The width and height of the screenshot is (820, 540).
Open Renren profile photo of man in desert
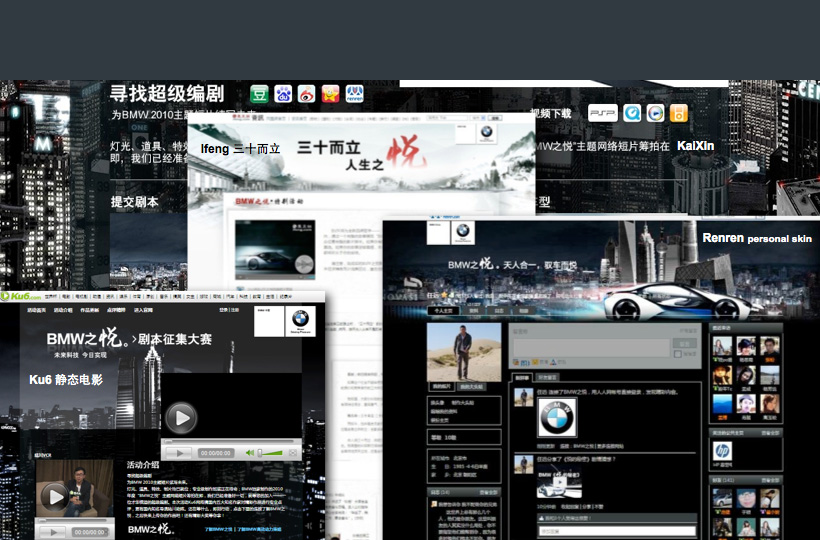[x=464, y=352]
